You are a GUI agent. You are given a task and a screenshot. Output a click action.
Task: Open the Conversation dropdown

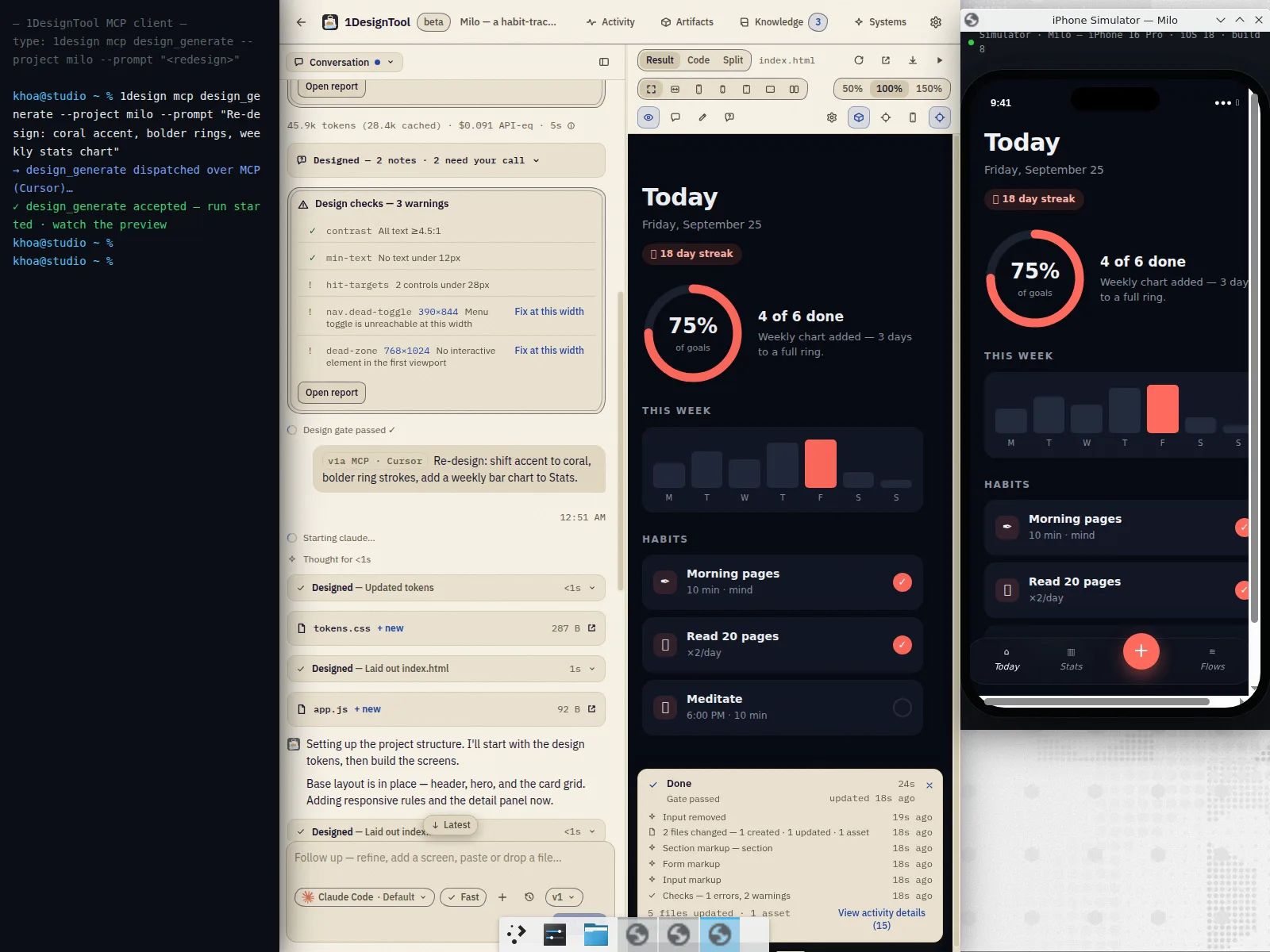point(344,62)
